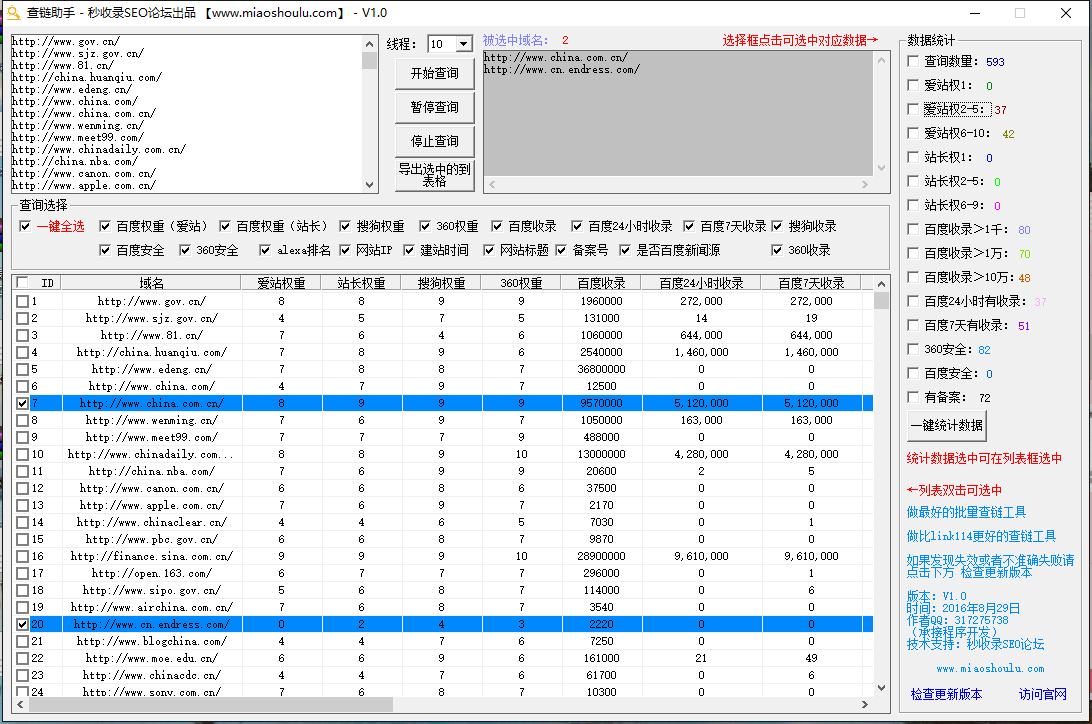
Task: Click the 停止查询 (stop query) button
Action: (434, 140)
